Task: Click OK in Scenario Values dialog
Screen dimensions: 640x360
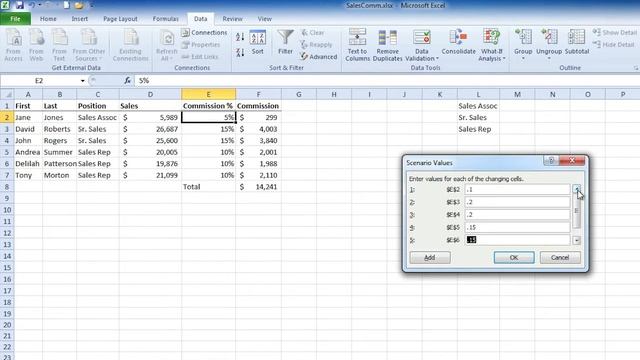Action: click(x=514, y=258)
